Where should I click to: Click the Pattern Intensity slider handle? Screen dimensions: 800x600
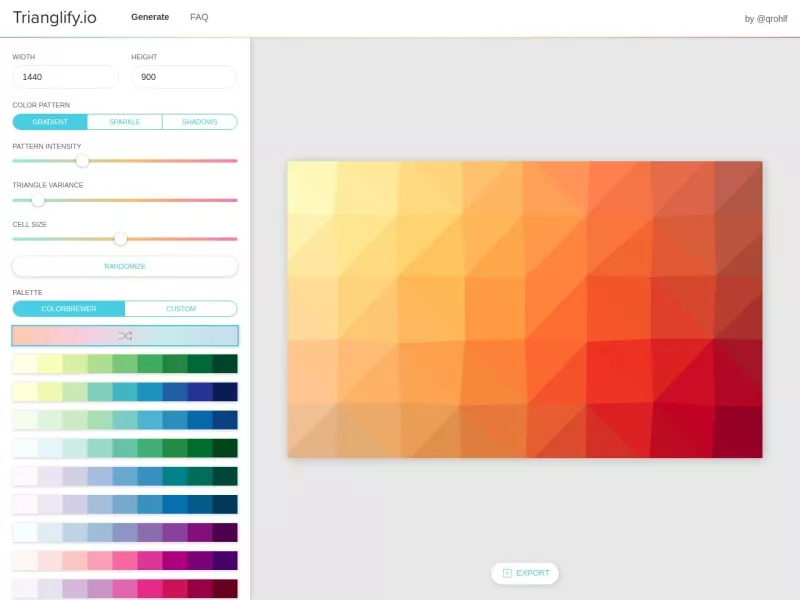coord(82,161)
